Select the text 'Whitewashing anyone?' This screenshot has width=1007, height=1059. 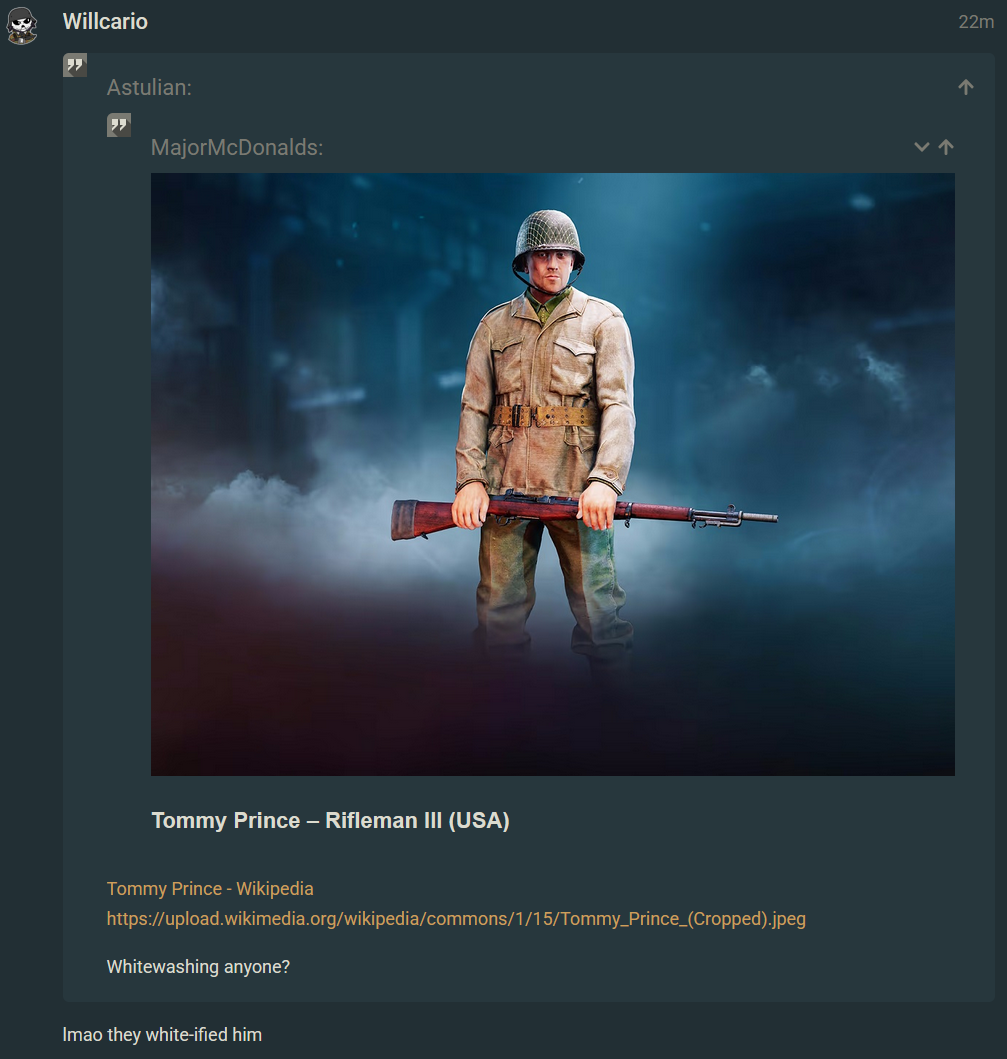[198, 967]
